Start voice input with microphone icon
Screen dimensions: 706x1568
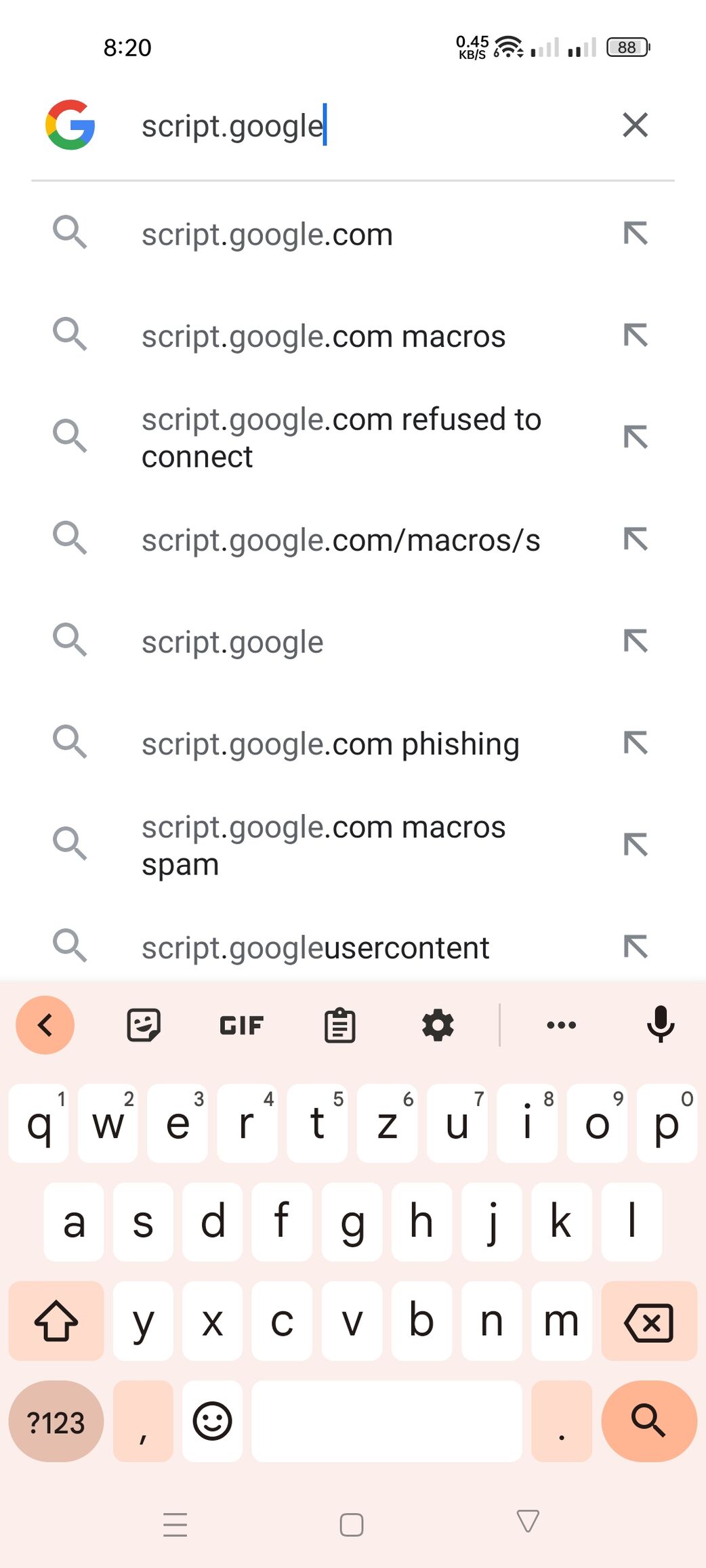(x=660, y=1025)
